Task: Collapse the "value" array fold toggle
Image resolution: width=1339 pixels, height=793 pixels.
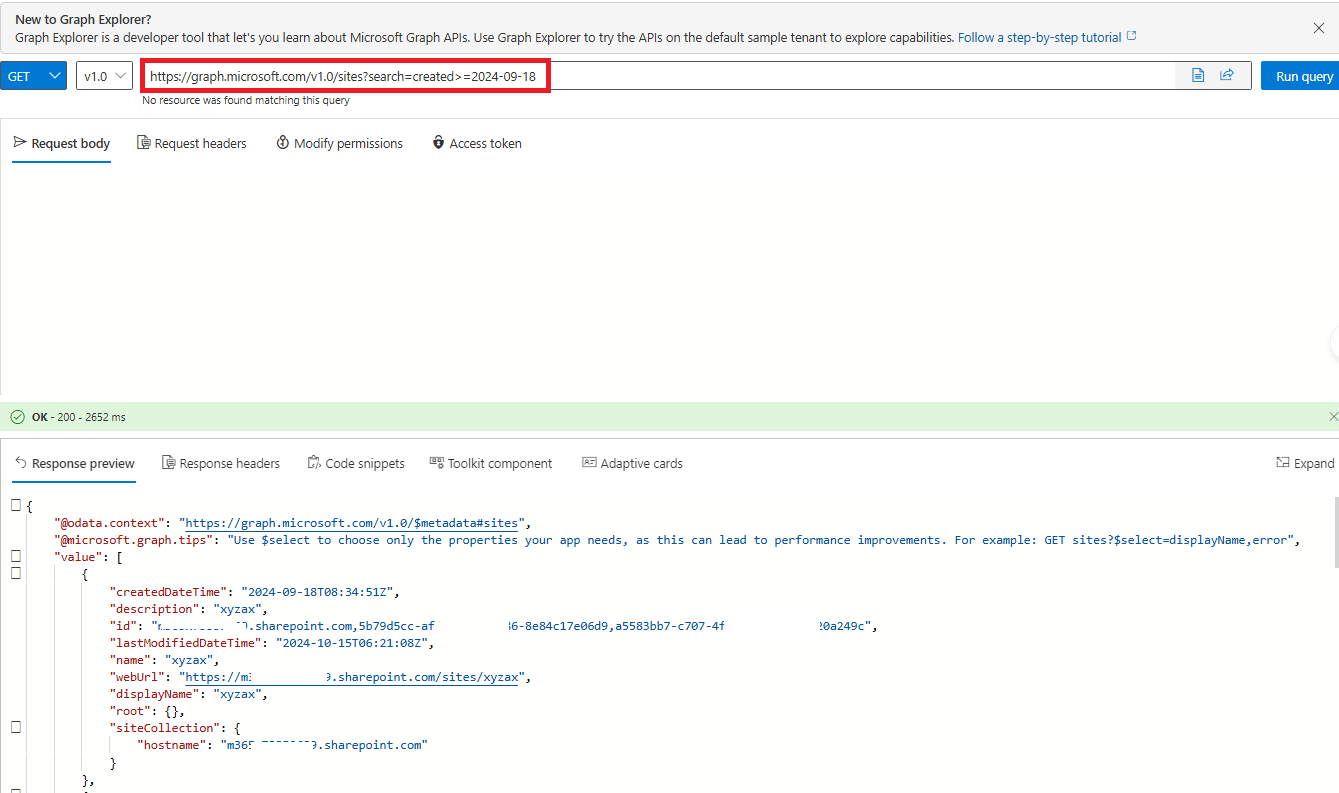Action: click(x=16, y=555)
